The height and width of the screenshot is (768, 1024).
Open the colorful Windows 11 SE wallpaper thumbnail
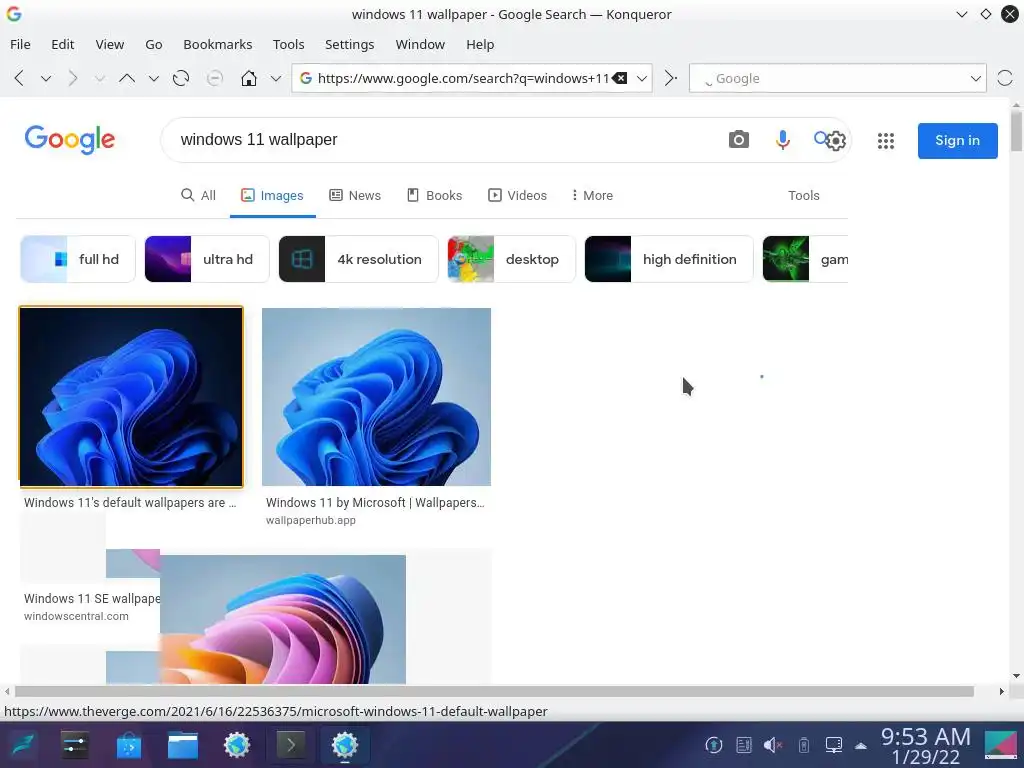tap(283, 619)
